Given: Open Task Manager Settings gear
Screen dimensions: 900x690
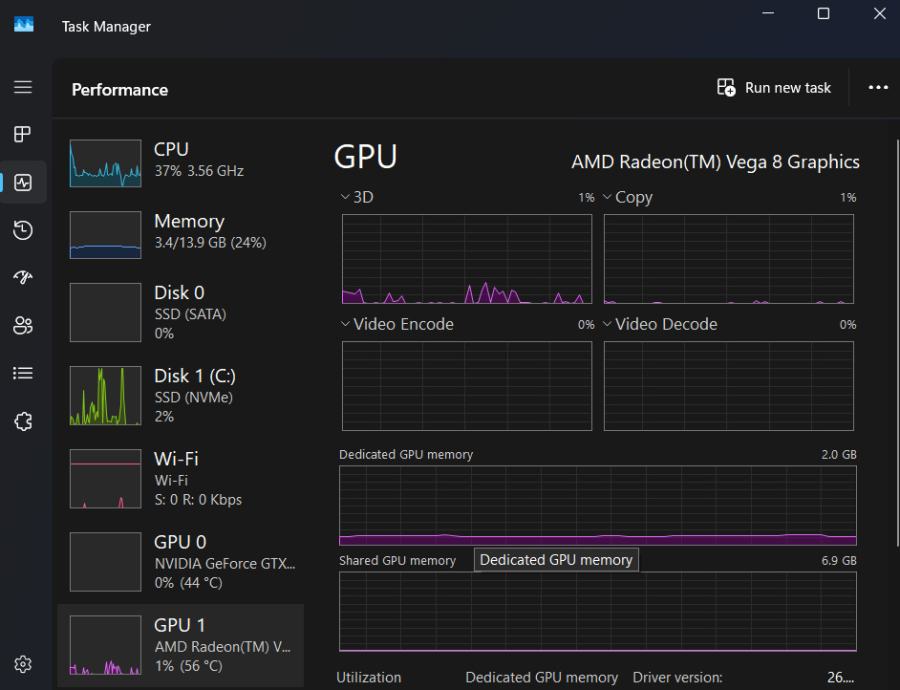Looking at the screenshot, I should pos(23,664).
